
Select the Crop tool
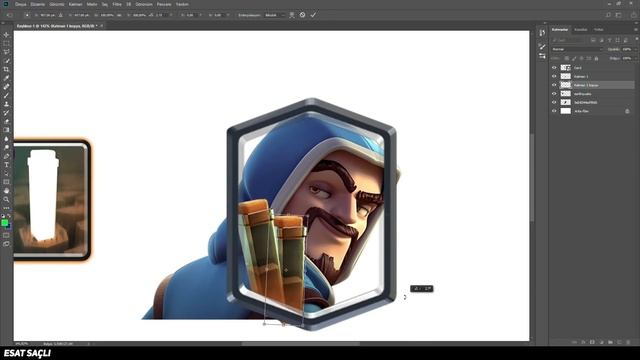tap(6, 69)
